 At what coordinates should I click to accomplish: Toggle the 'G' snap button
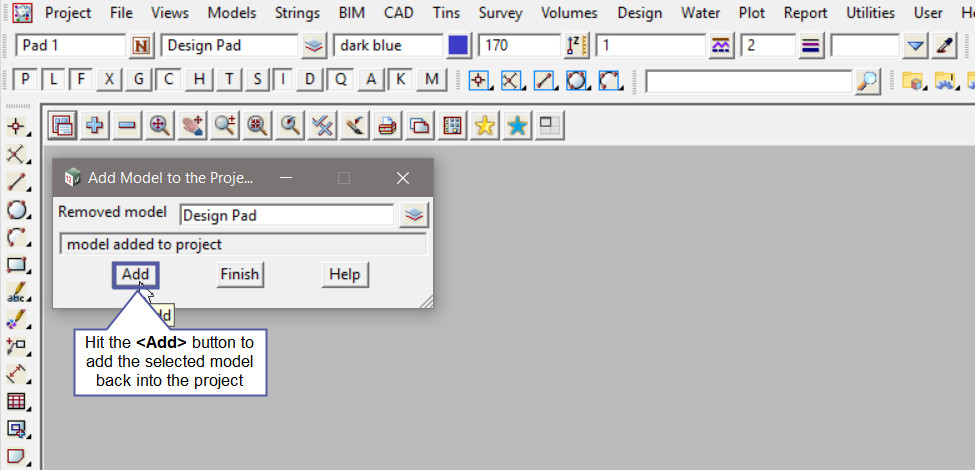click(140, 80)
